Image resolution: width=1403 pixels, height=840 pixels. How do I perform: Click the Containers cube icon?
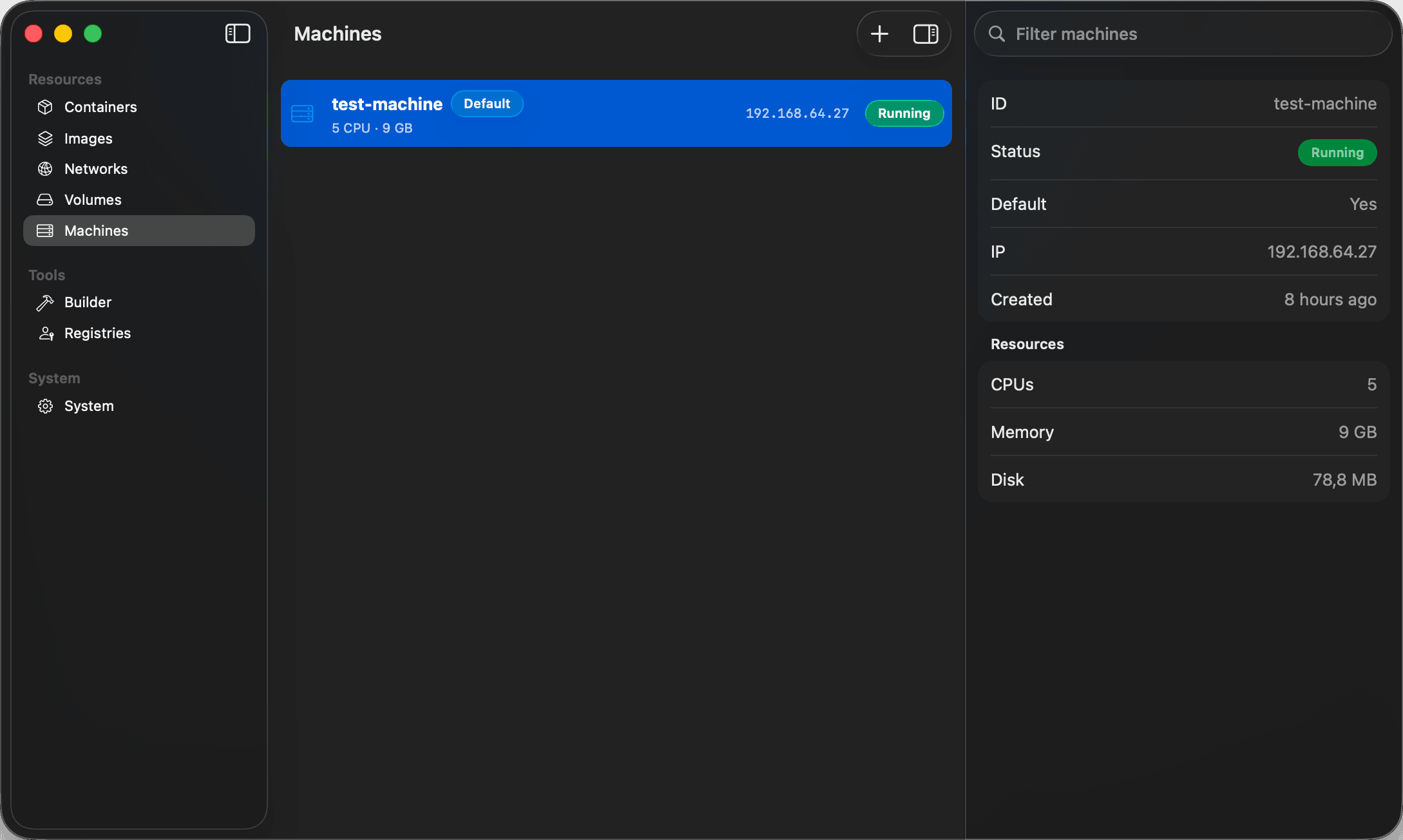pos(45,107)
